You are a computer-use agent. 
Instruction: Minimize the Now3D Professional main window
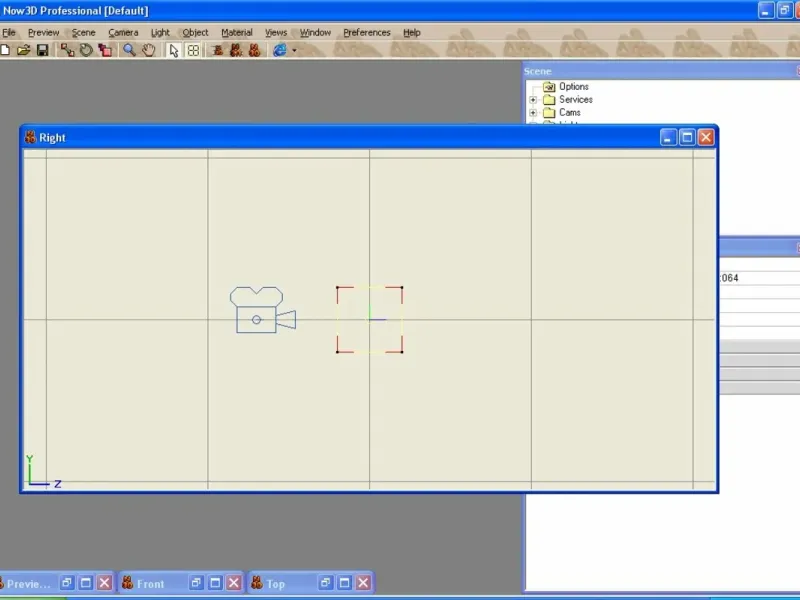click(x=766, y=10)
